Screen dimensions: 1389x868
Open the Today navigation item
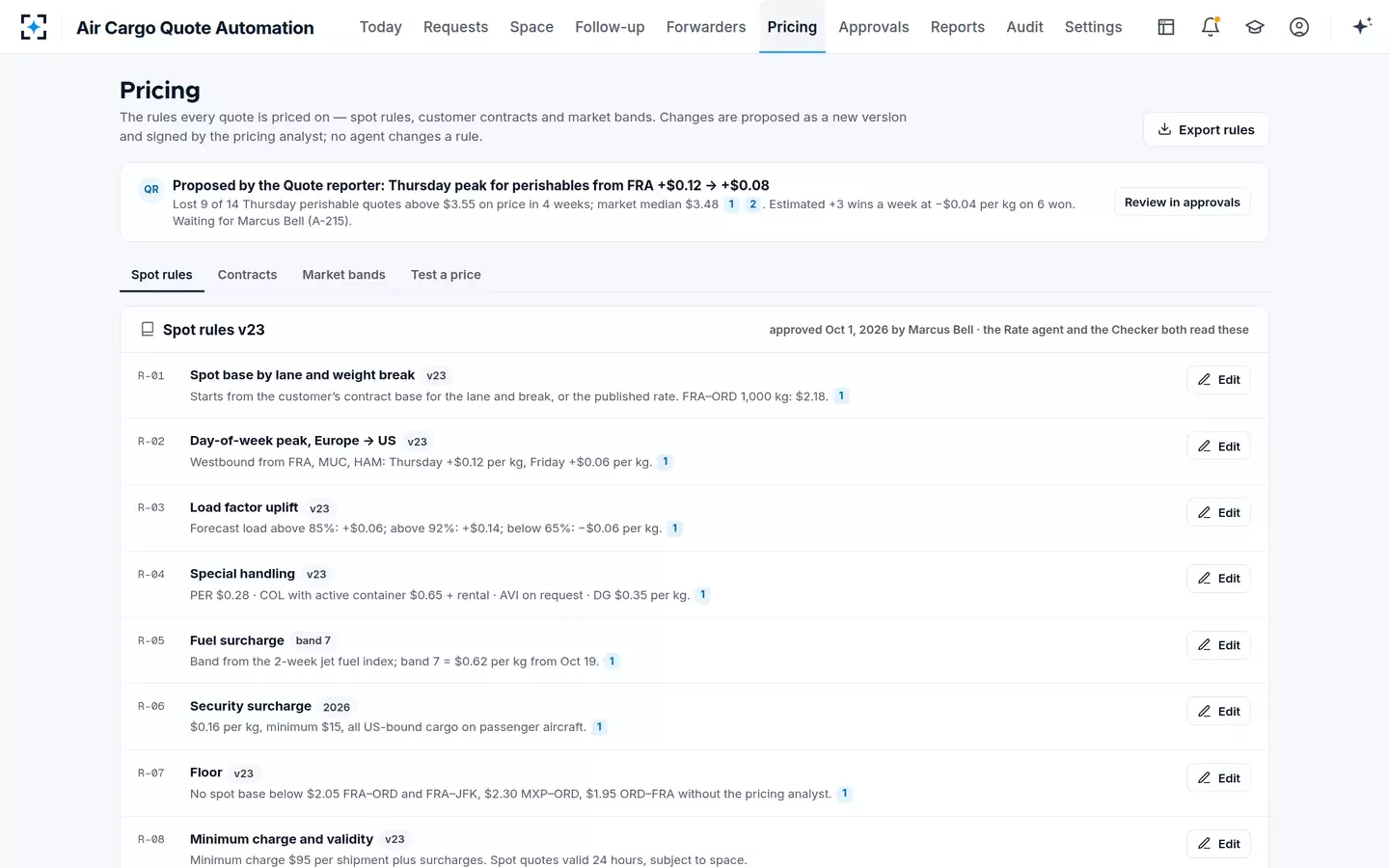[x=381, y=27]
